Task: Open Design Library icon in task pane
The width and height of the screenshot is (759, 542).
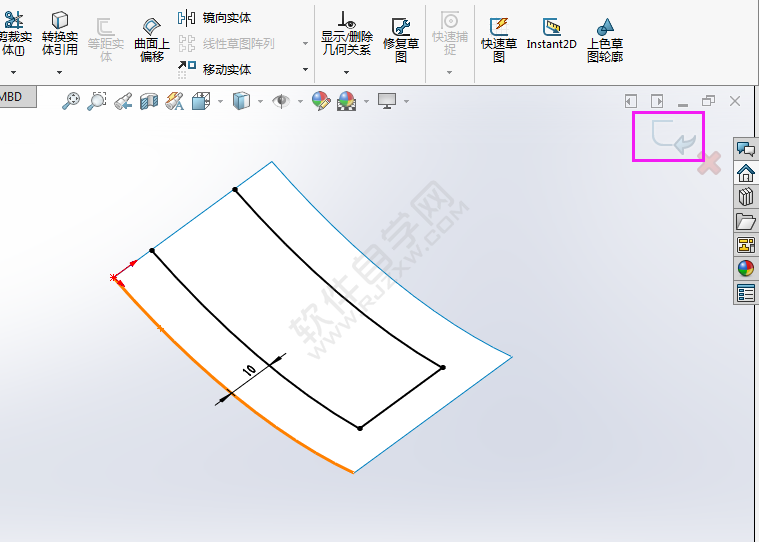Action: pyautogui.click(x=746, y=197)
